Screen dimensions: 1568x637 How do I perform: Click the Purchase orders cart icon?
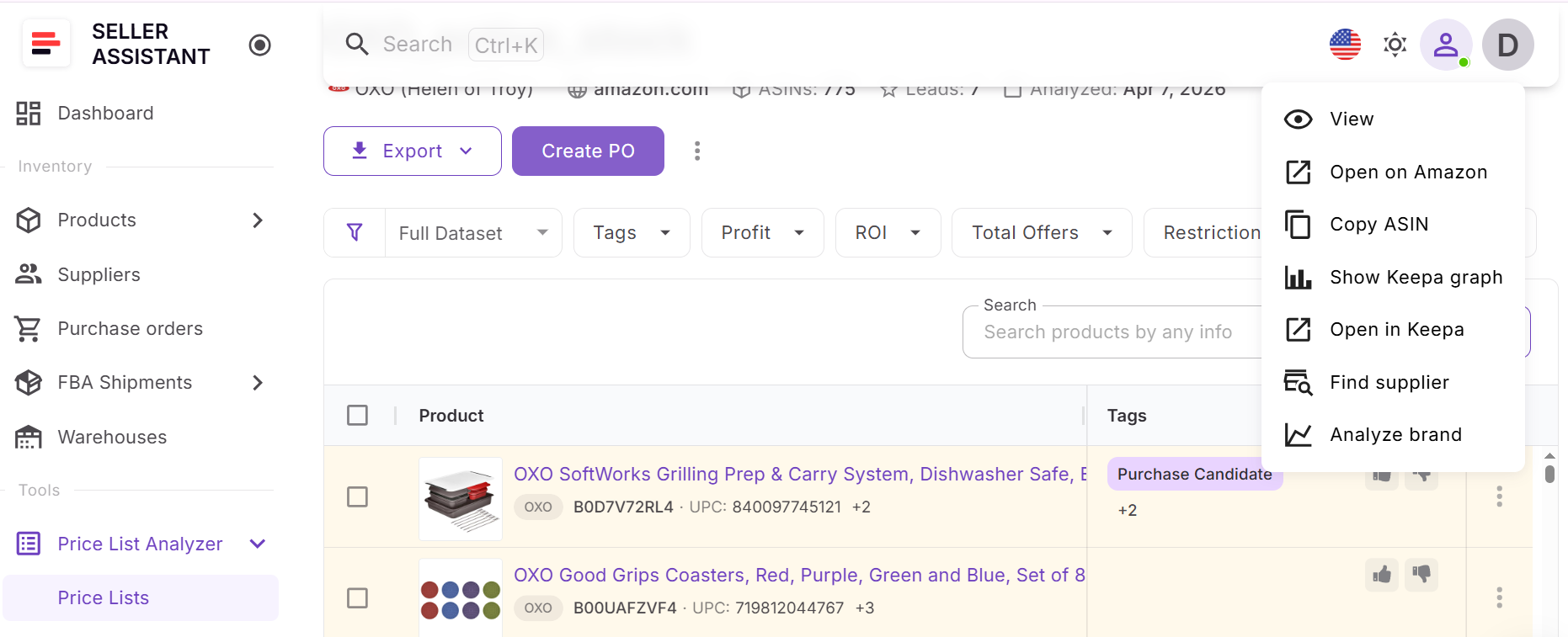(x=29, y=329)
